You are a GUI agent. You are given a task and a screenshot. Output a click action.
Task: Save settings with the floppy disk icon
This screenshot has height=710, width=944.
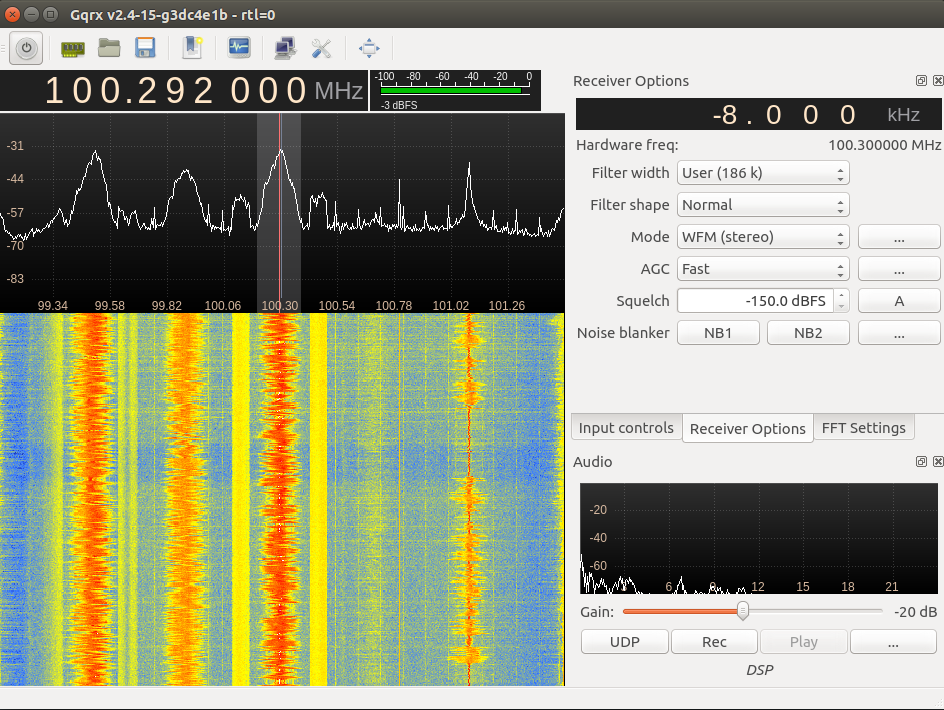[146, 48]
